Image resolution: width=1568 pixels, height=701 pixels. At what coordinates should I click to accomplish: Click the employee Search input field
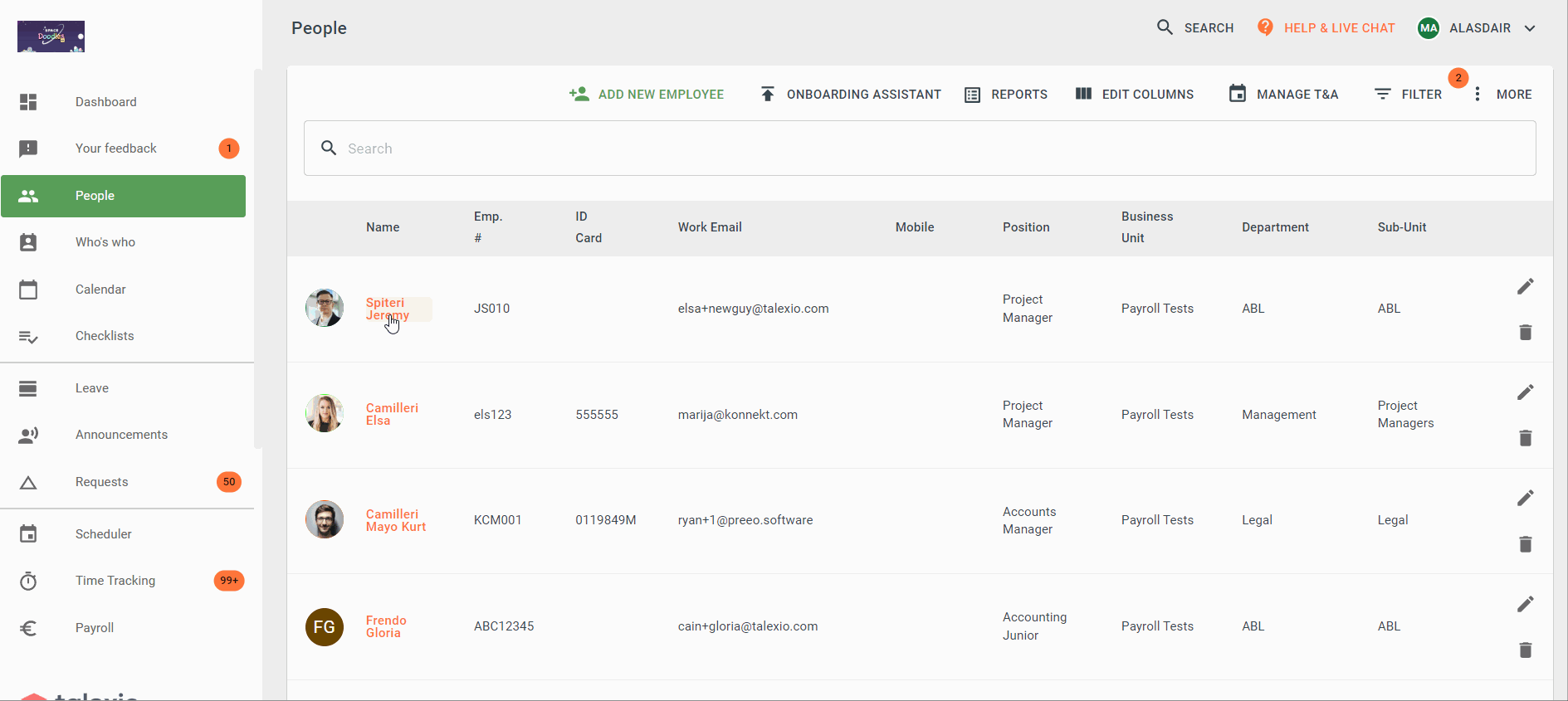920,148
